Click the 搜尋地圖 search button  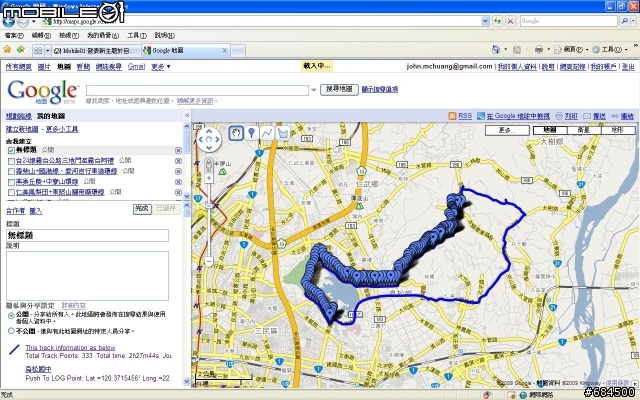339,89
